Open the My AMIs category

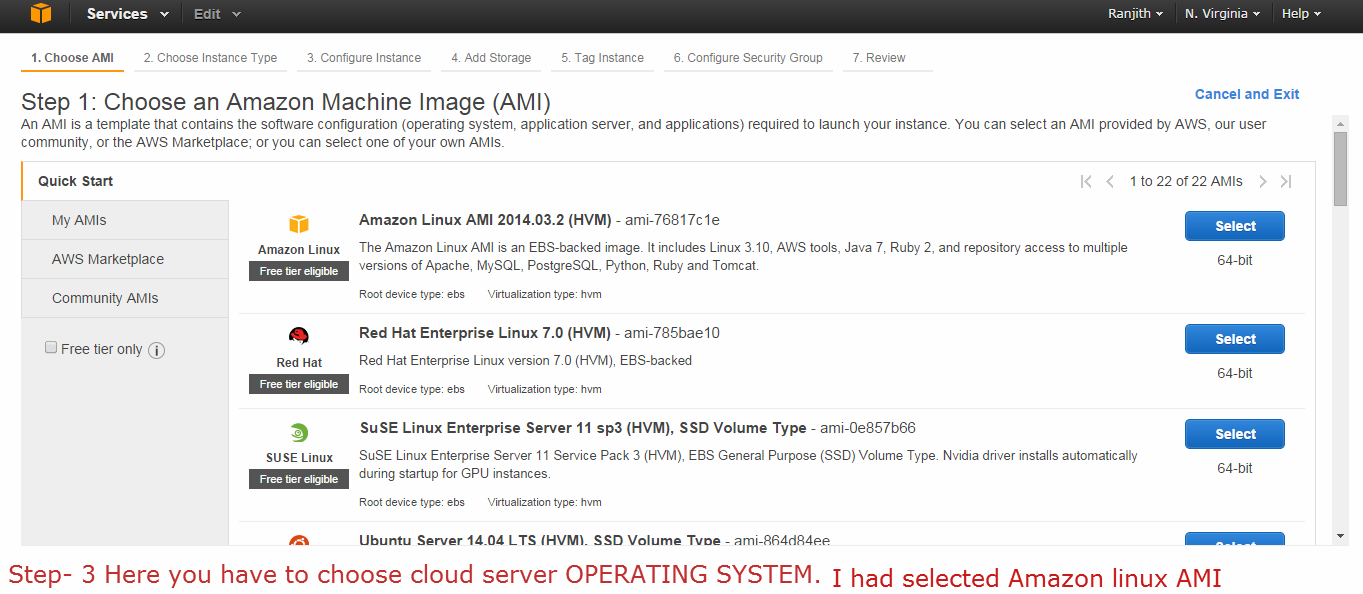[x=125, y=220]
